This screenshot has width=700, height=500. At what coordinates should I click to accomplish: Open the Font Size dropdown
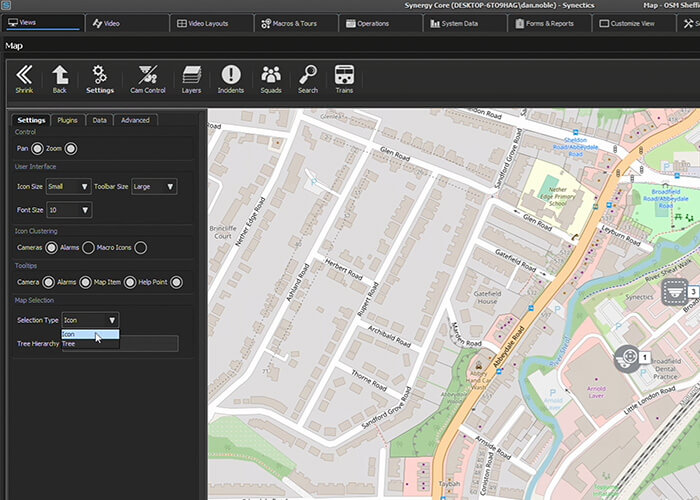pos(69,210)
